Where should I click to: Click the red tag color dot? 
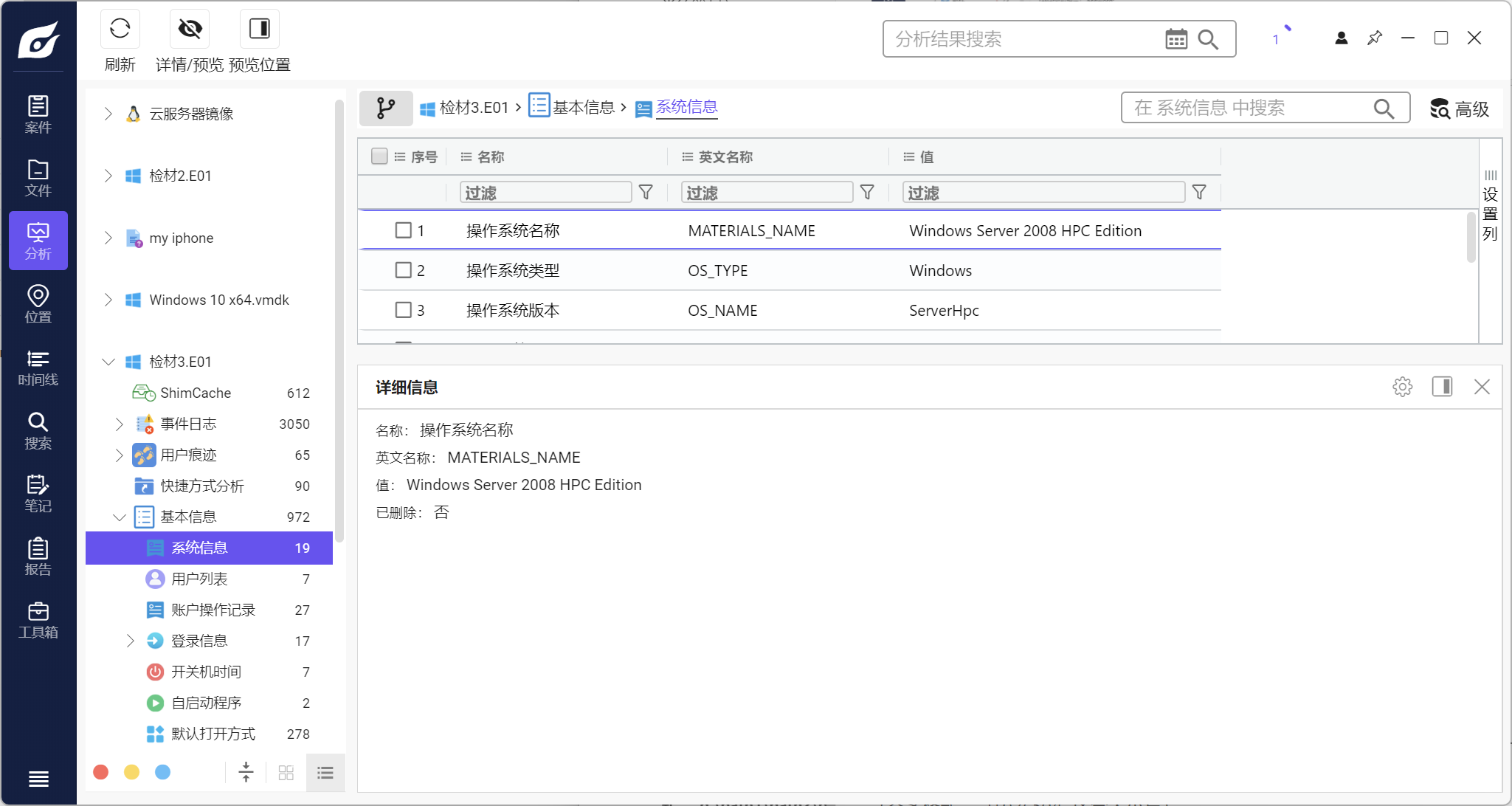(x=101, y=772)
